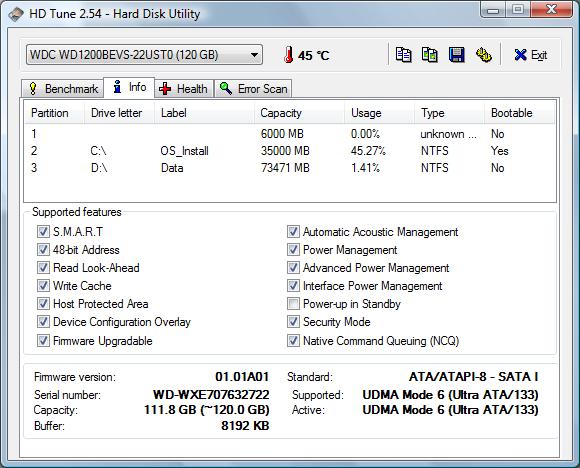Click the Supported UDMA Mode 6 value
The width and height of the screenshot is (580, 468).
pos(450,395)
